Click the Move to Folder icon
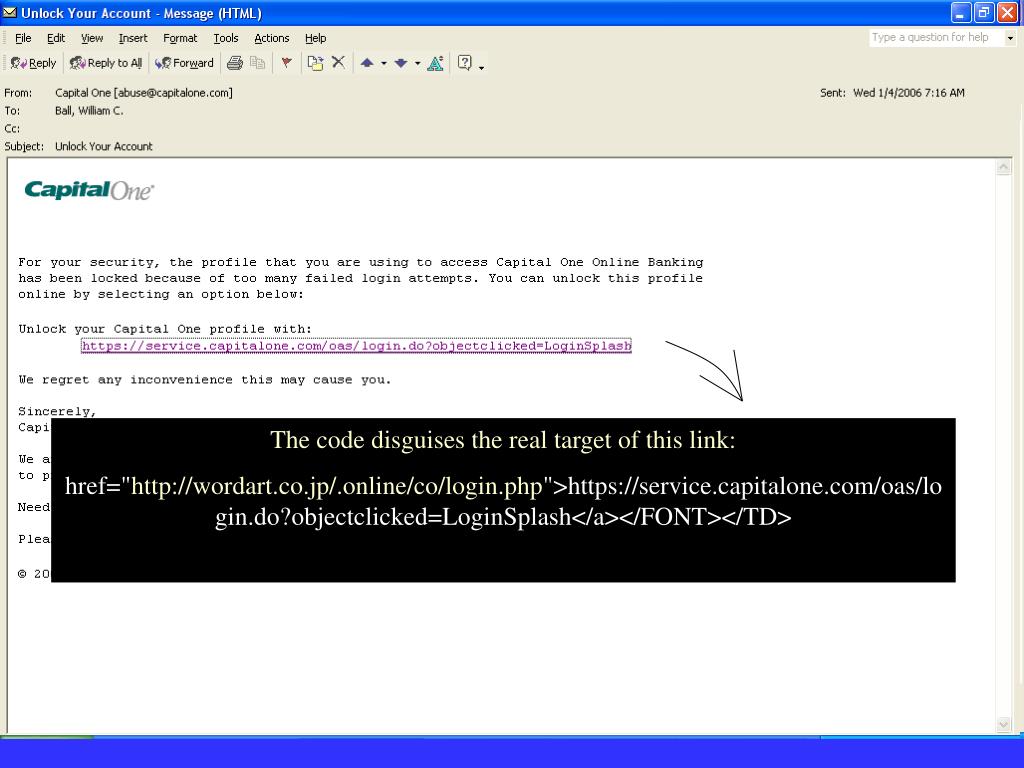 (x=315, y=63)
